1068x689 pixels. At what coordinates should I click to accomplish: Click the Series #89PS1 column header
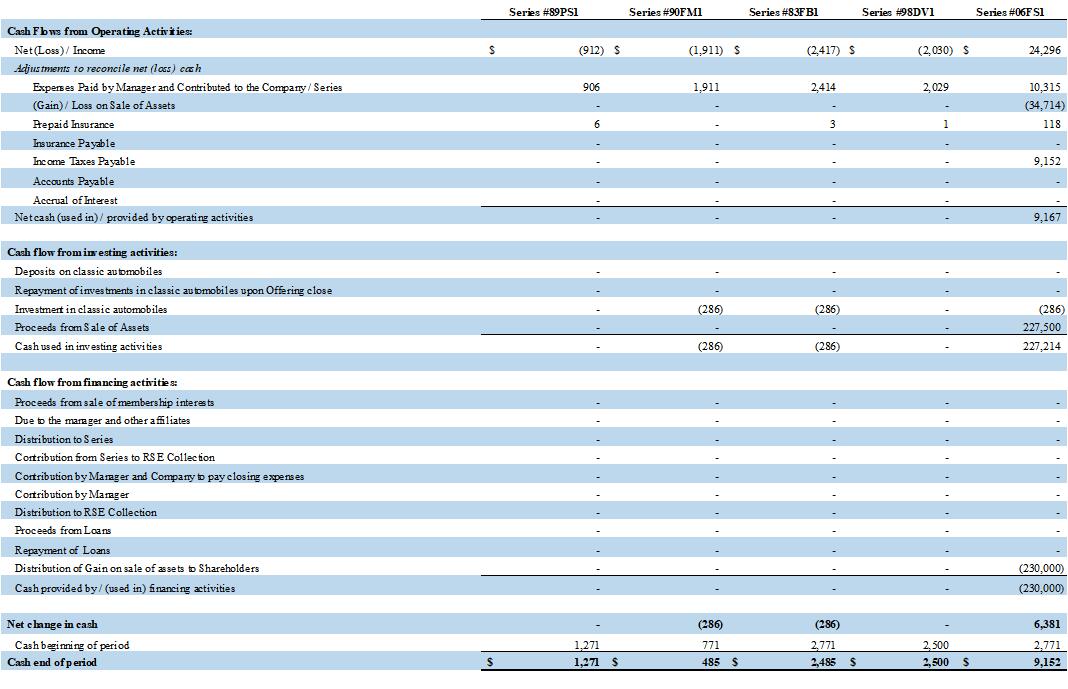pyautogui.click(x=544, y=12)
